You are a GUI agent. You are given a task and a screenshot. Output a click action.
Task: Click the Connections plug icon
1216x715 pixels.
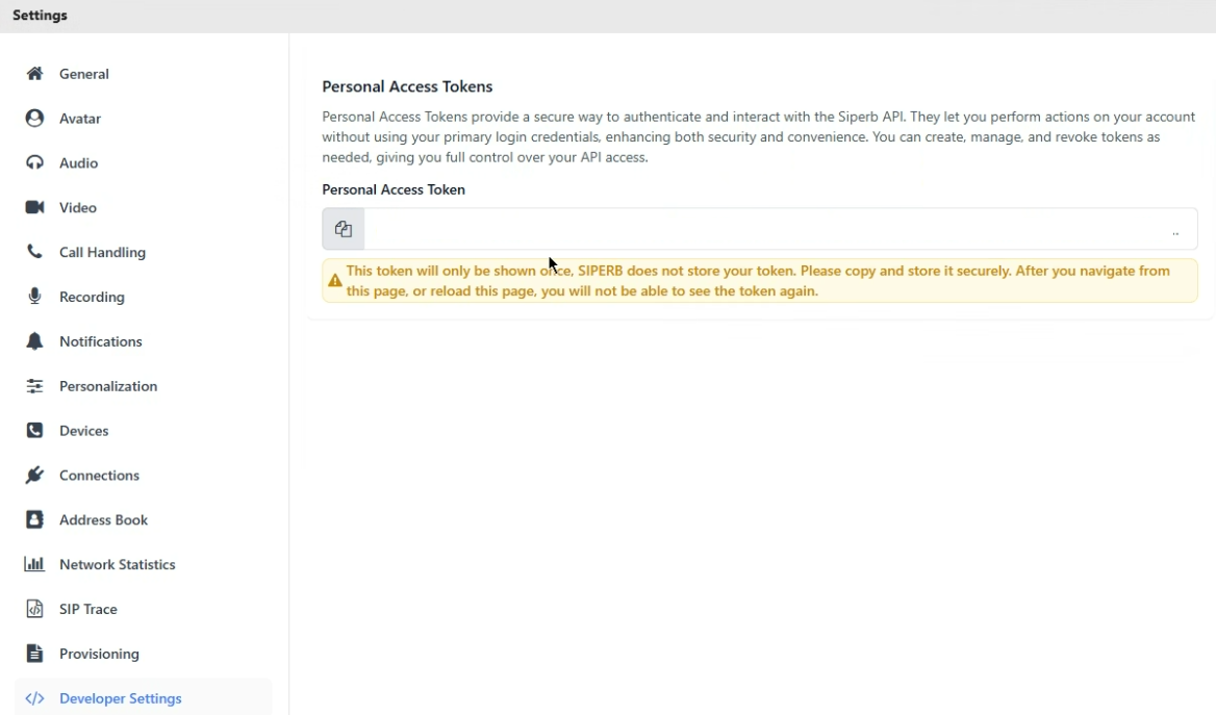coord(35,475)
